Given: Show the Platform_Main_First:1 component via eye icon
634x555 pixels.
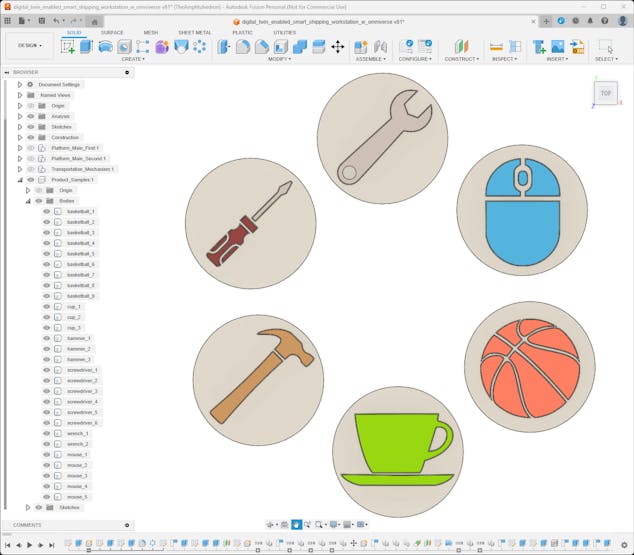Looking at the screenshot, I should [30, 148].
